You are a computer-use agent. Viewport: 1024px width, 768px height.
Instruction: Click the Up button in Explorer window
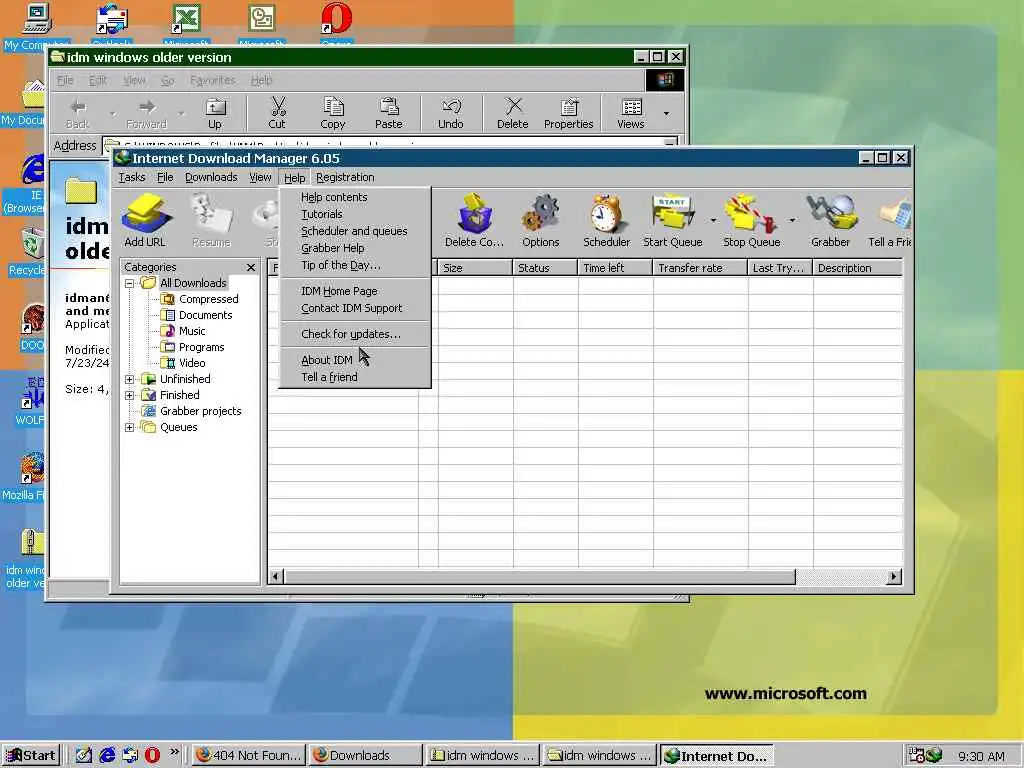(214, 113)
